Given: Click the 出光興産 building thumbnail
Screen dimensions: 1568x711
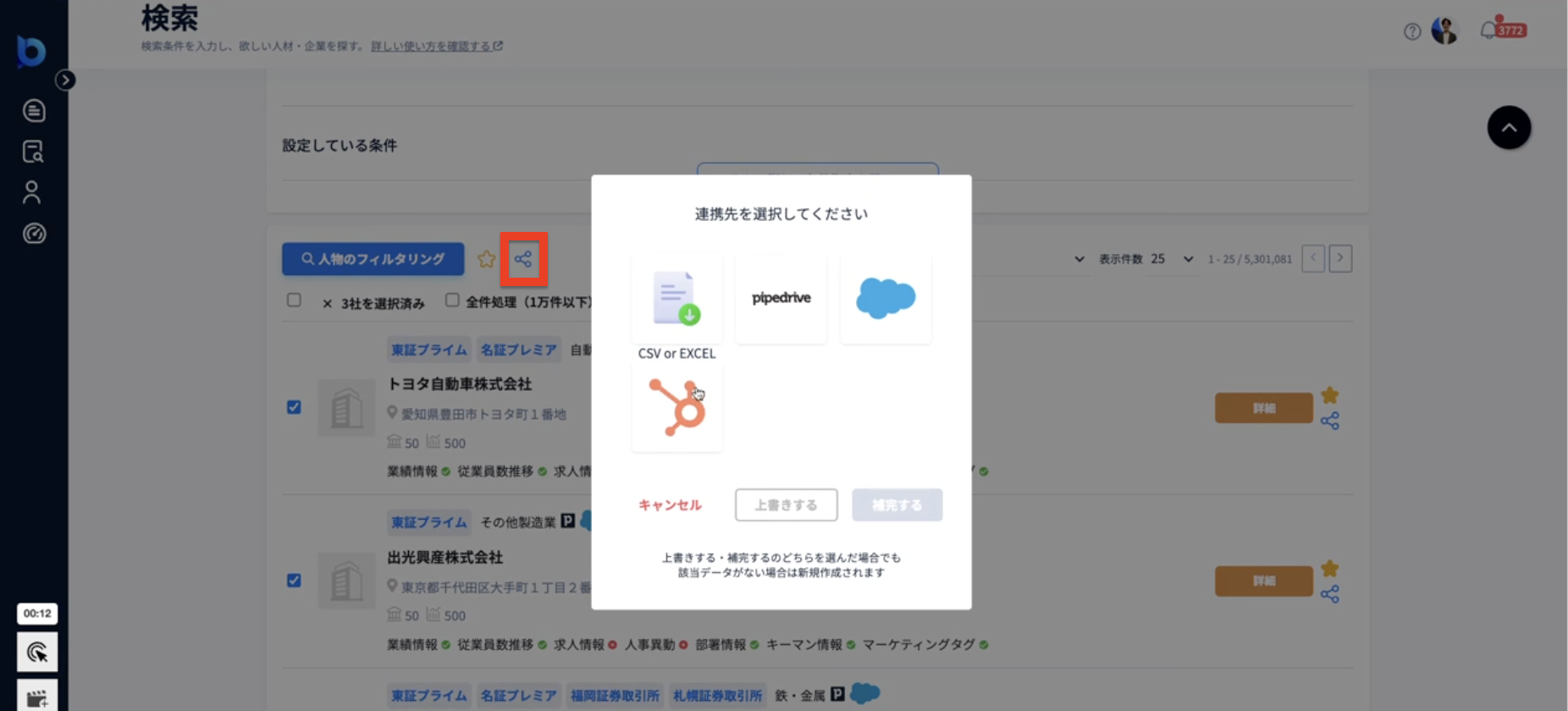Looking at the screenshot, I should (347, 581).
